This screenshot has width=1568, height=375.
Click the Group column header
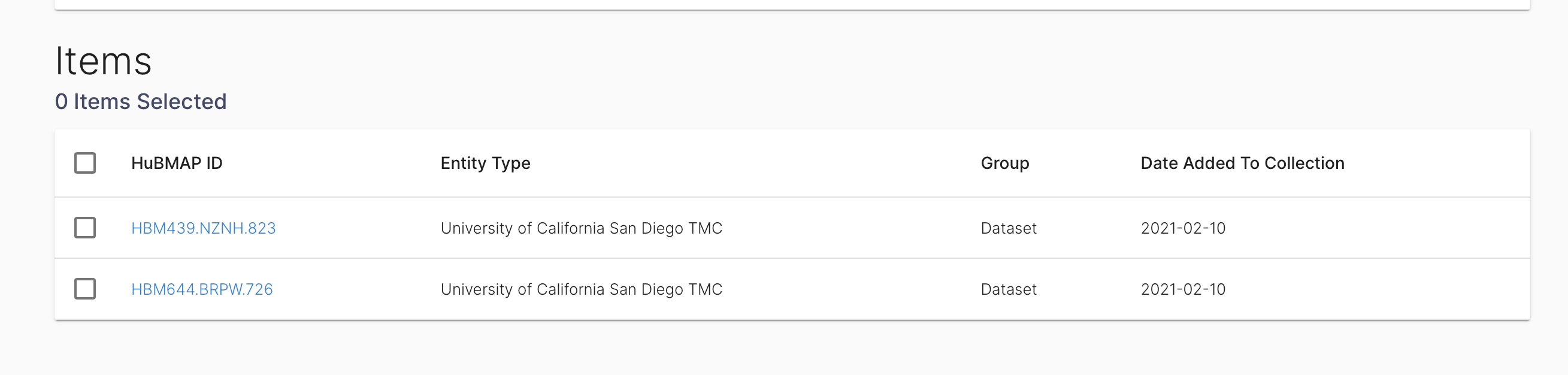(x=1006, y=163)
